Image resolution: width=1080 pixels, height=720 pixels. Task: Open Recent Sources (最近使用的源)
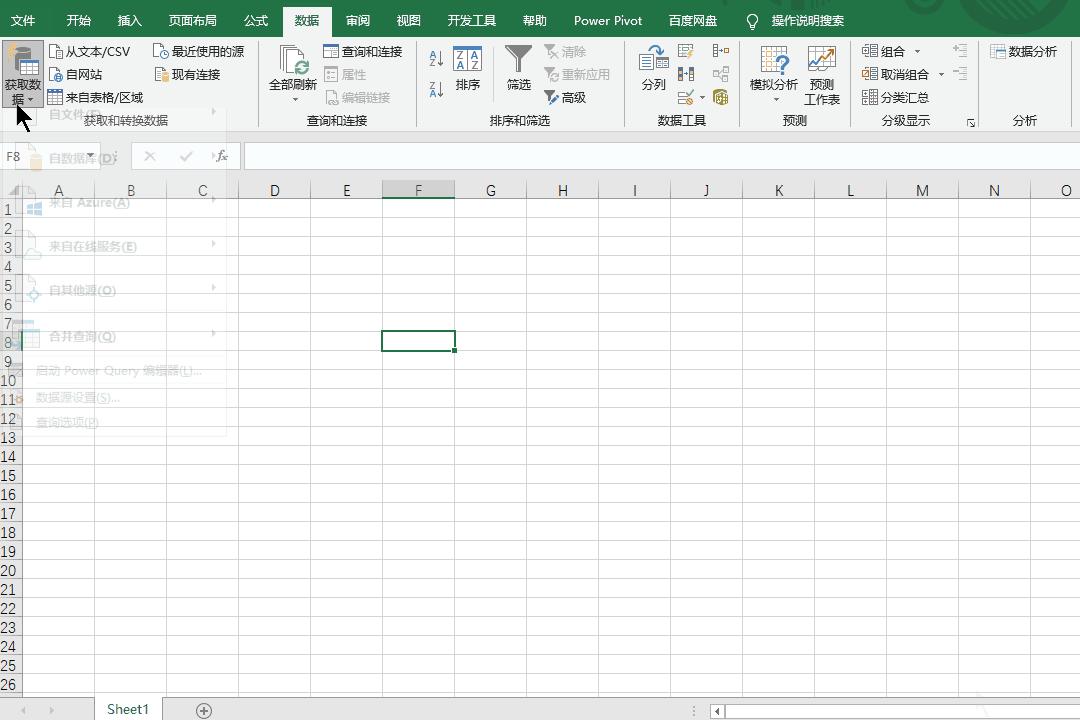(x=199, y=52)
